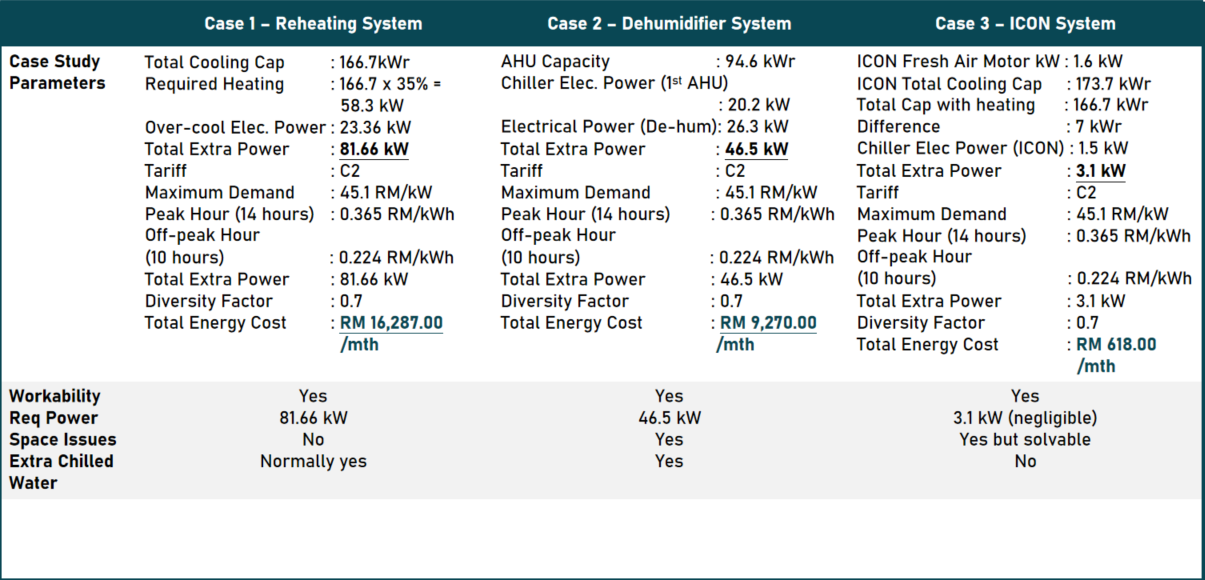Select the Extra Chilled Water row label

coord(61,472)
